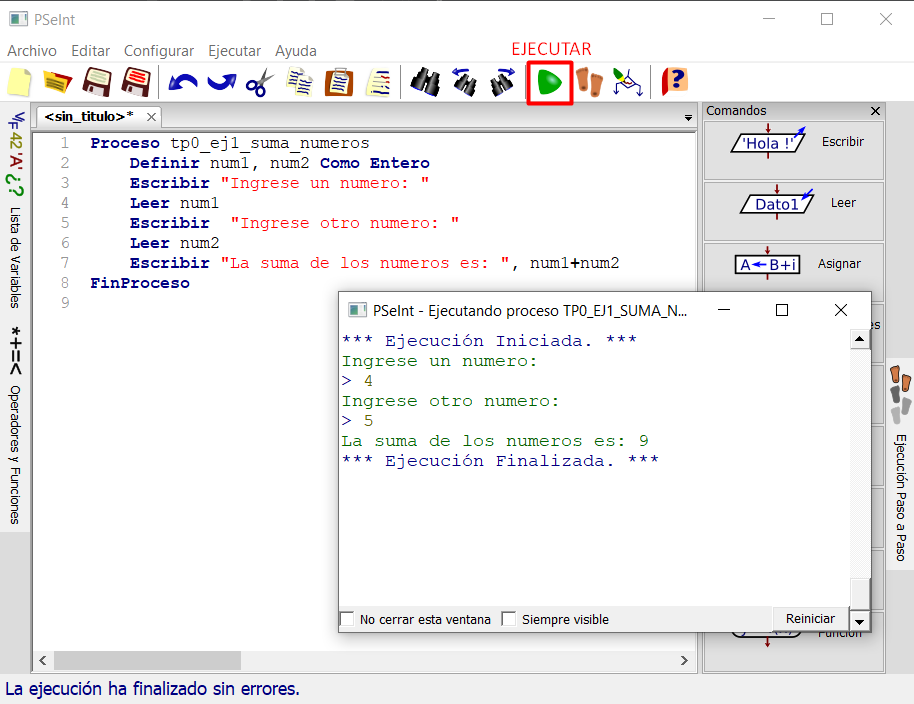Run the program with the green EJECUTAR button
Screen dimensions: 914x704
point(549,83)
